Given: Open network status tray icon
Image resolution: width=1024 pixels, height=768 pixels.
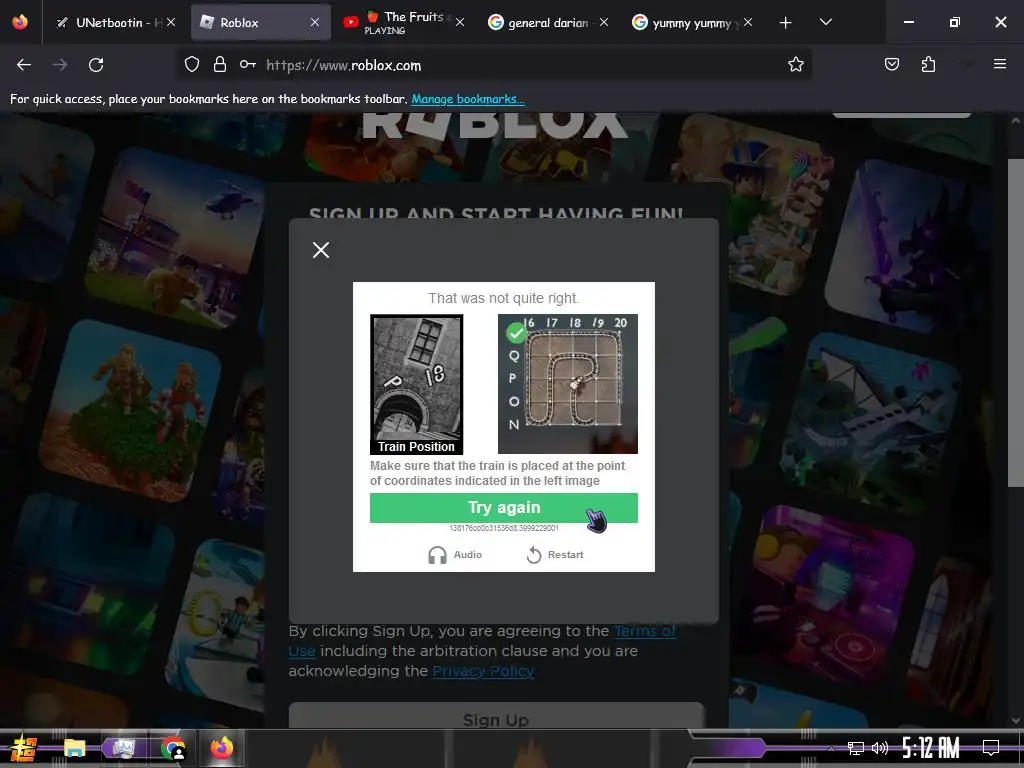Looking at the screenshot, I should (x=855, y=748).
